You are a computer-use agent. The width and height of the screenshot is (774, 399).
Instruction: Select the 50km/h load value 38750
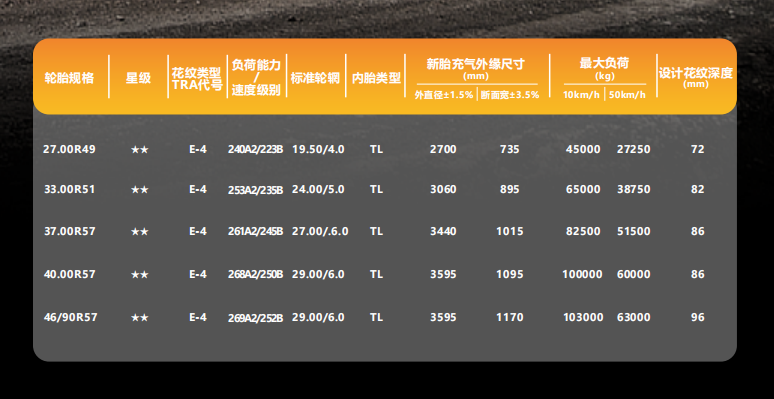coord(634,190)
